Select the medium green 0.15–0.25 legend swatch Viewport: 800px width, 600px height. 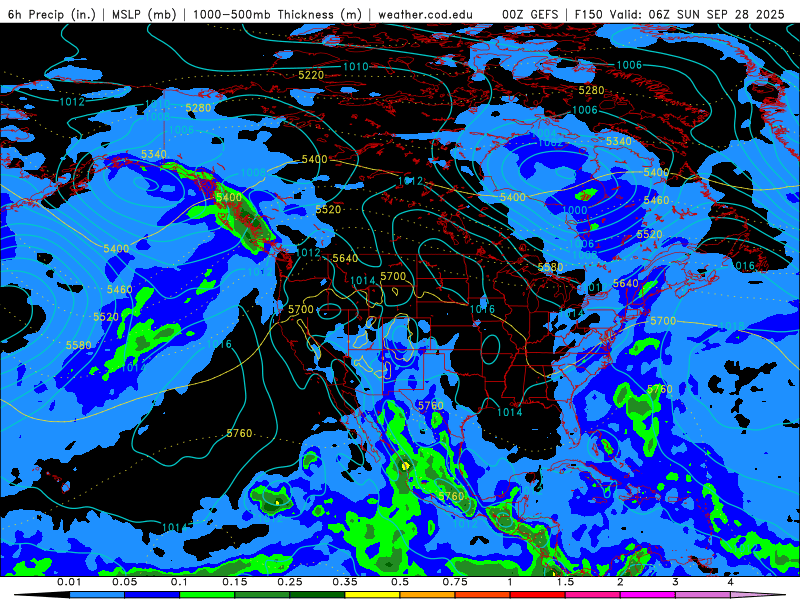coord(262,595)
